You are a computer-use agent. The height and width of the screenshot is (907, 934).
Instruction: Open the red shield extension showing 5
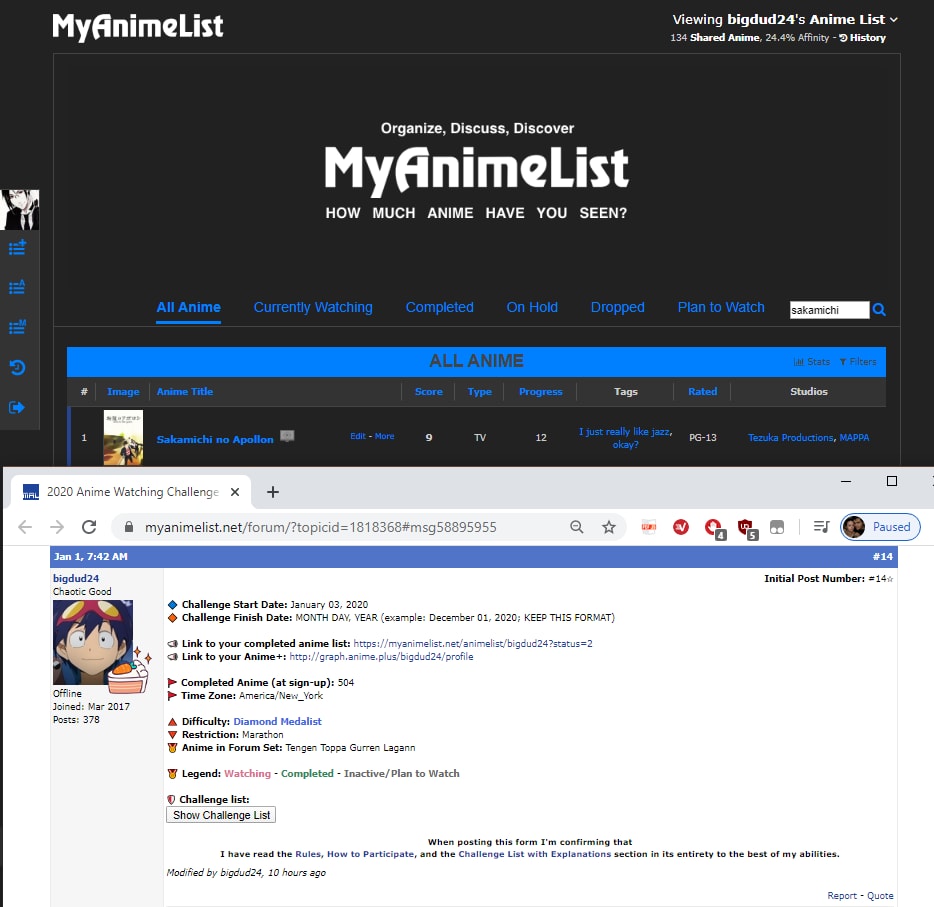746,528
